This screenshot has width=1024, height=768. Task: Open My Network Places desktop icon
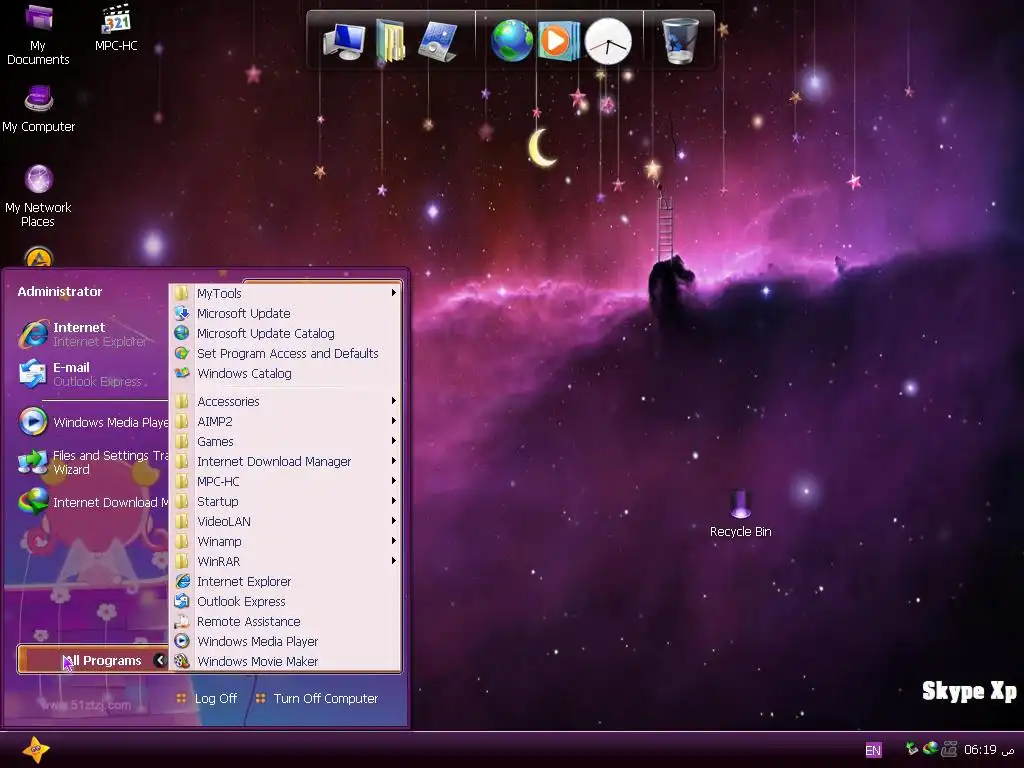(38, 195)
